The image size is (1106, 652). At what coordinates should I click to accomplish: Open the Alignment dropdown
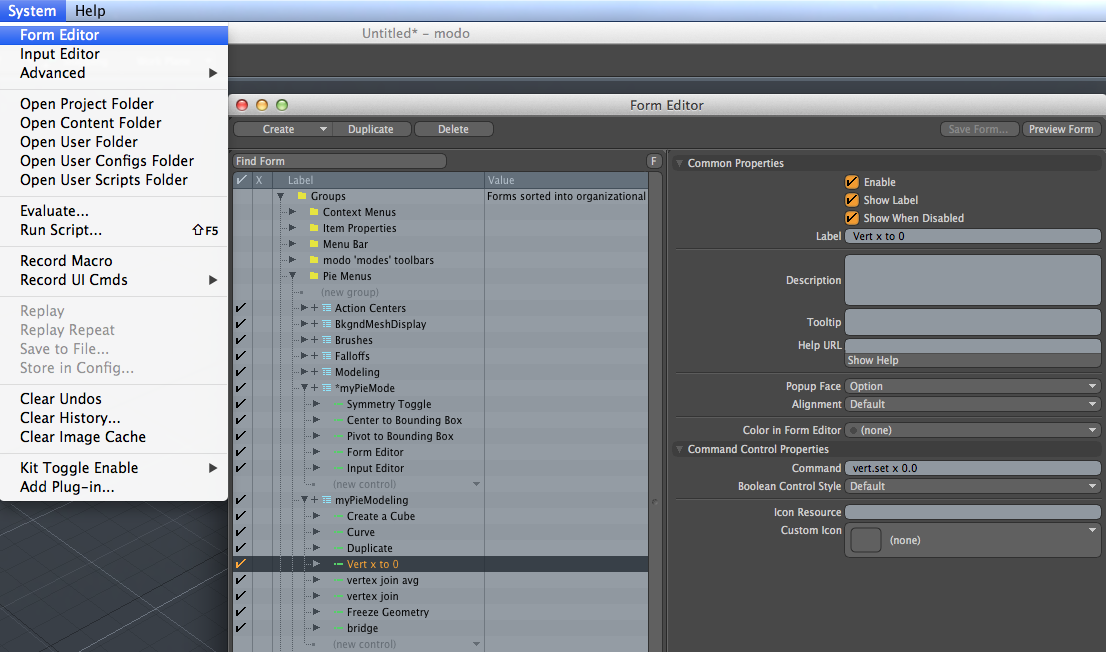(973, 404)
